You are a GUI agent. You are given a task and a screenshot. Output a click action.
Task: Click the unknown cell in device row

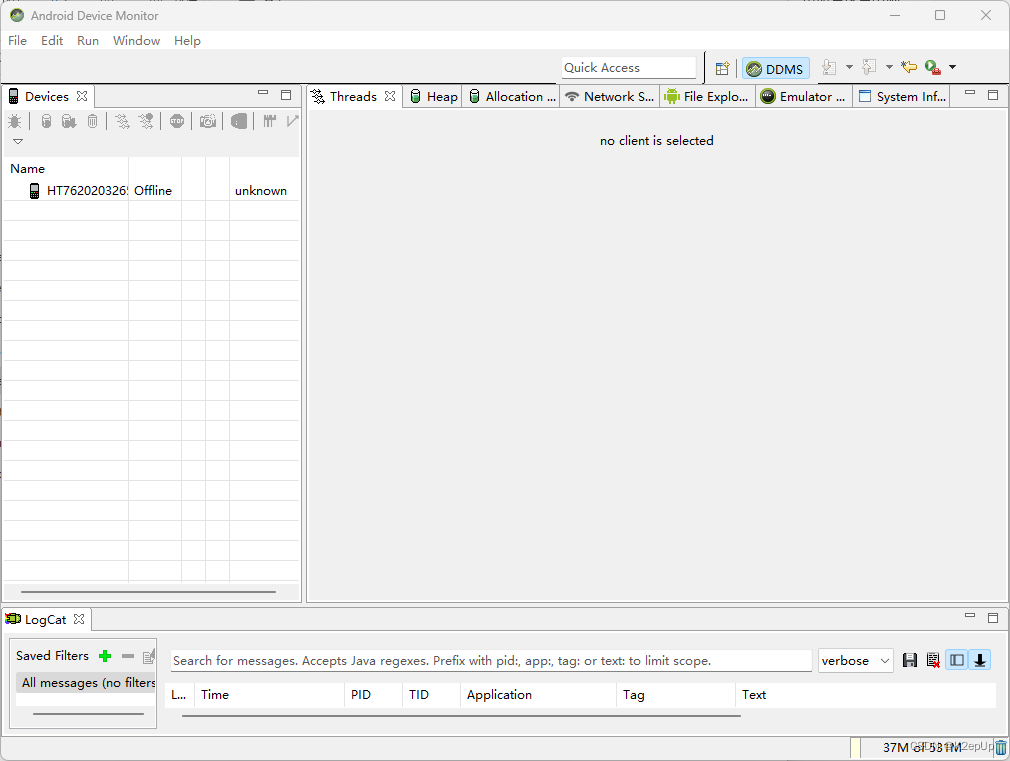click(x=261, y=191)
